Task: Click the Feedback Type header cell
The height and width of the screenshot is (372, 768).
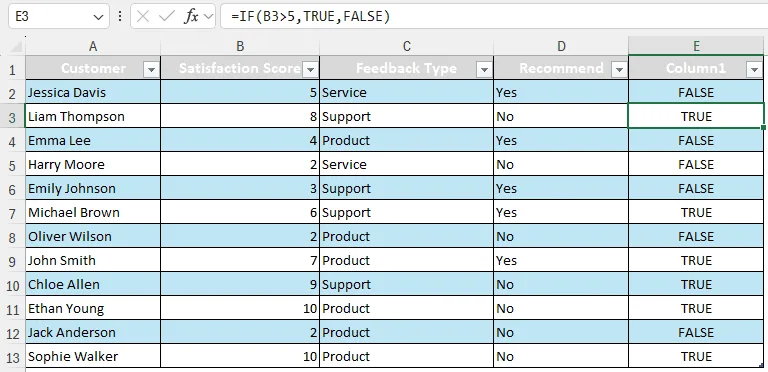Action: click(x=407, y=68)
